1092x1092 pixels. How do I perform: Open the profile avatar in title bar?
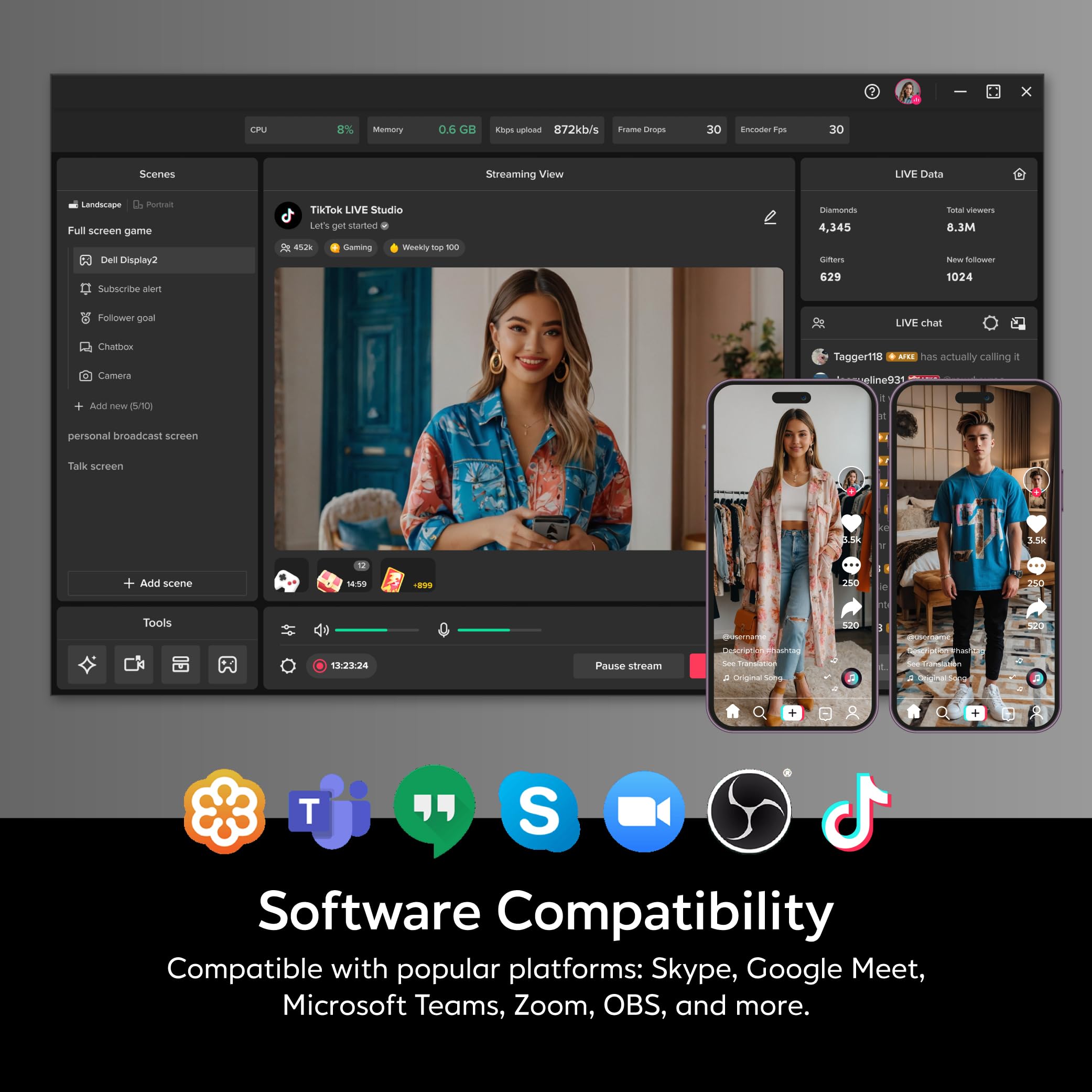coord(908,92)
